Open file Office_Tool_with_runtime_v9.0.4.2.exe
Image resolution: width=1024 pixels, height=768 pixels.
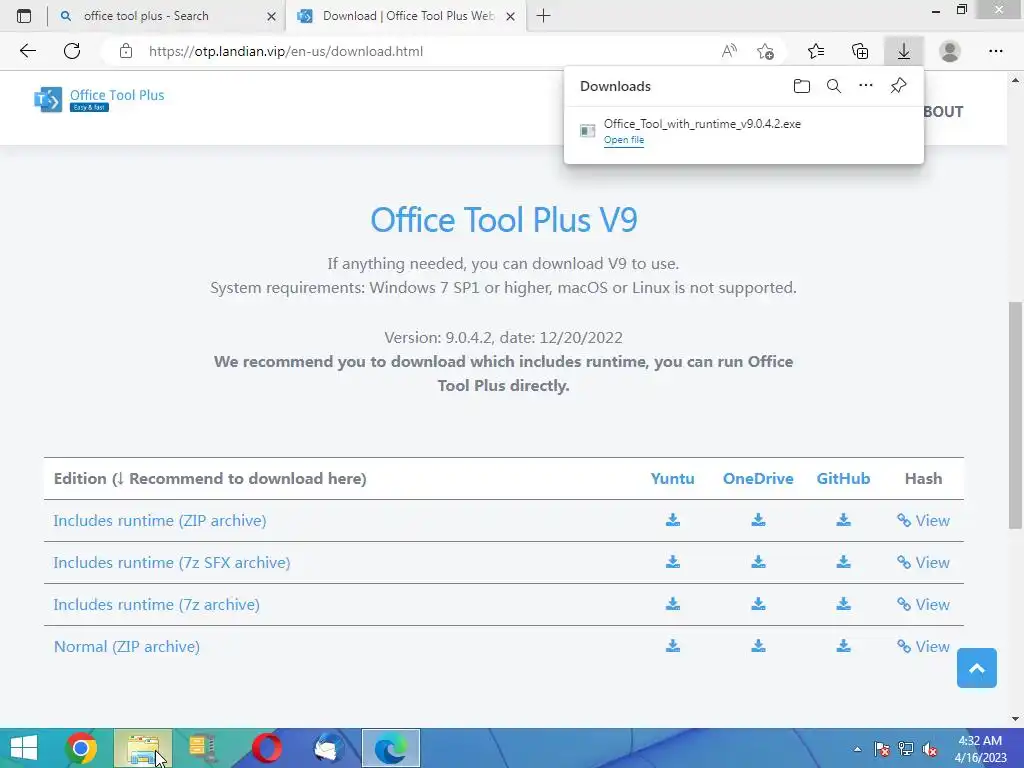tap(624, 140)
